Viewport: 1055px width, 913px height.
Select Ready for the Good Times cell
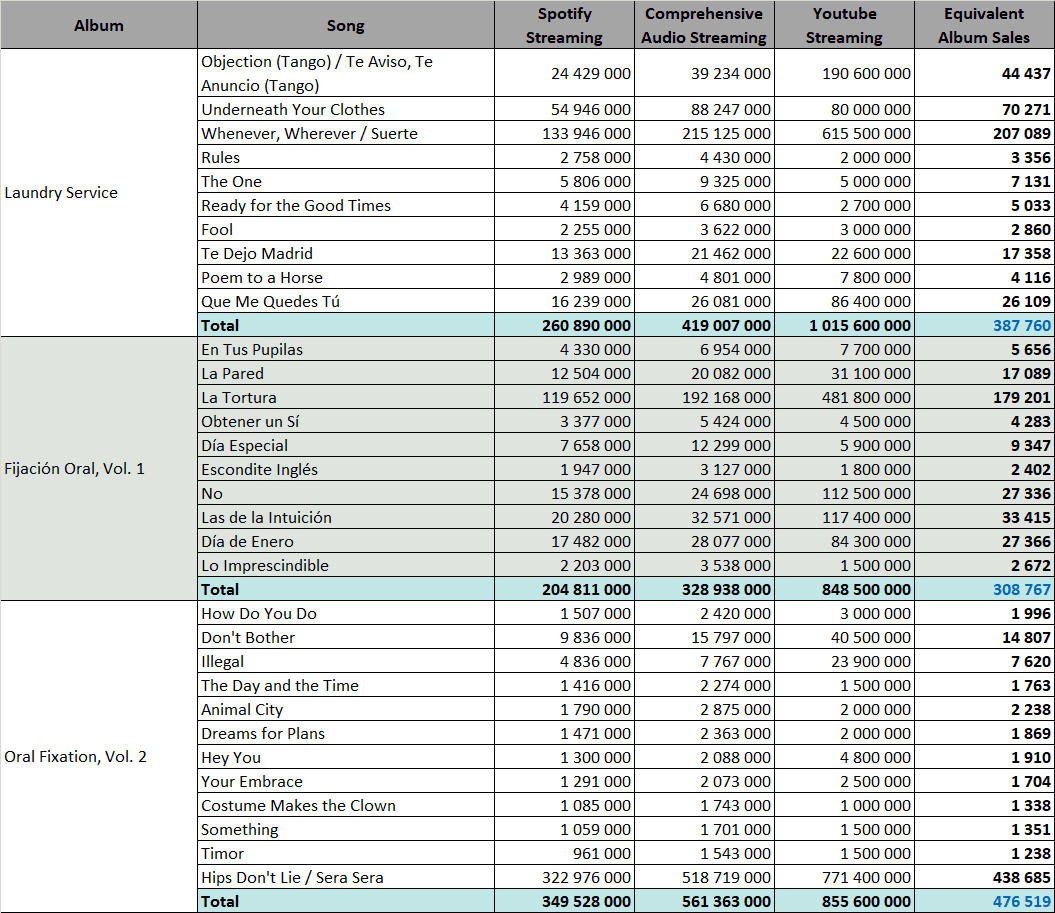point(346,205)
